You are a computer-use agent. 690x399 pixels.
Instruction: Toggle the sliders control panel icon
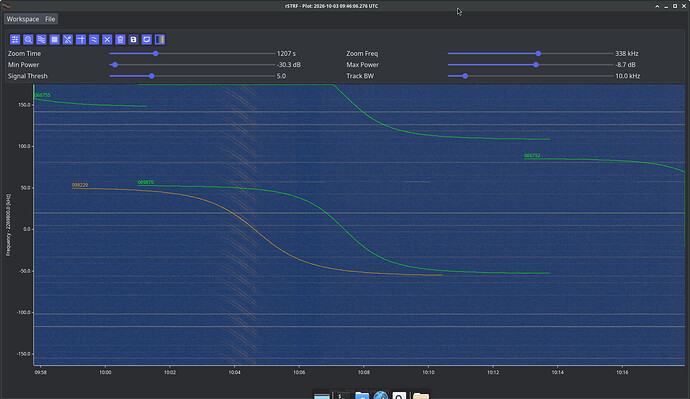pos(15,40)
